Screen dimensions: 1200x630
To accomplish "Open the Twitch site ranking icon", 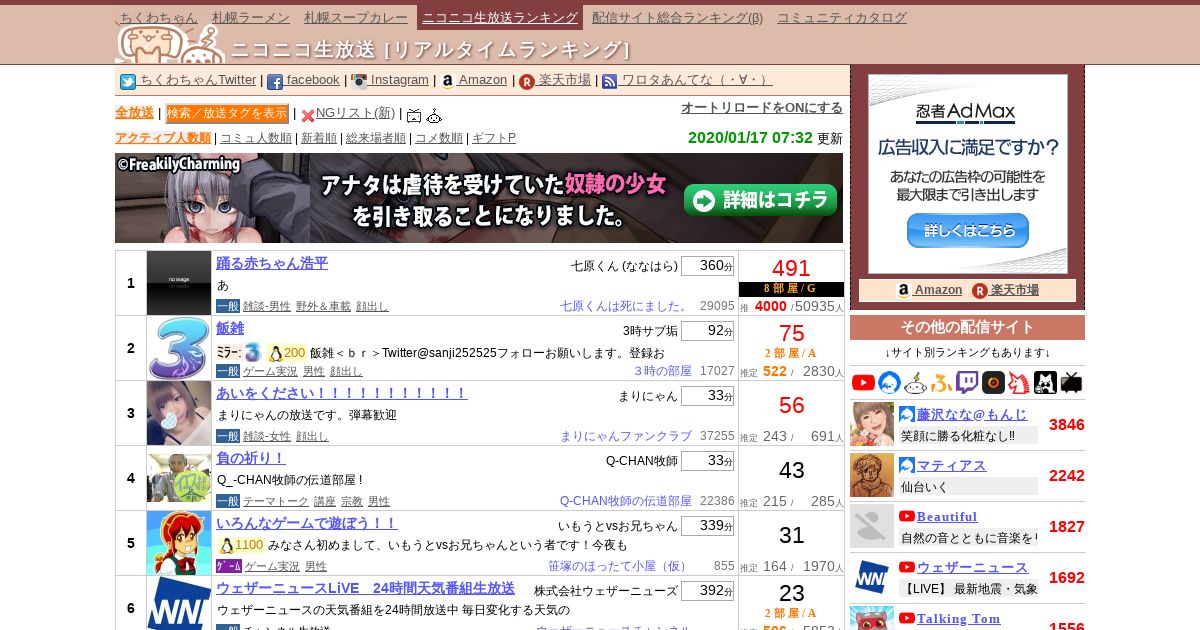I will tap(967, 382).
